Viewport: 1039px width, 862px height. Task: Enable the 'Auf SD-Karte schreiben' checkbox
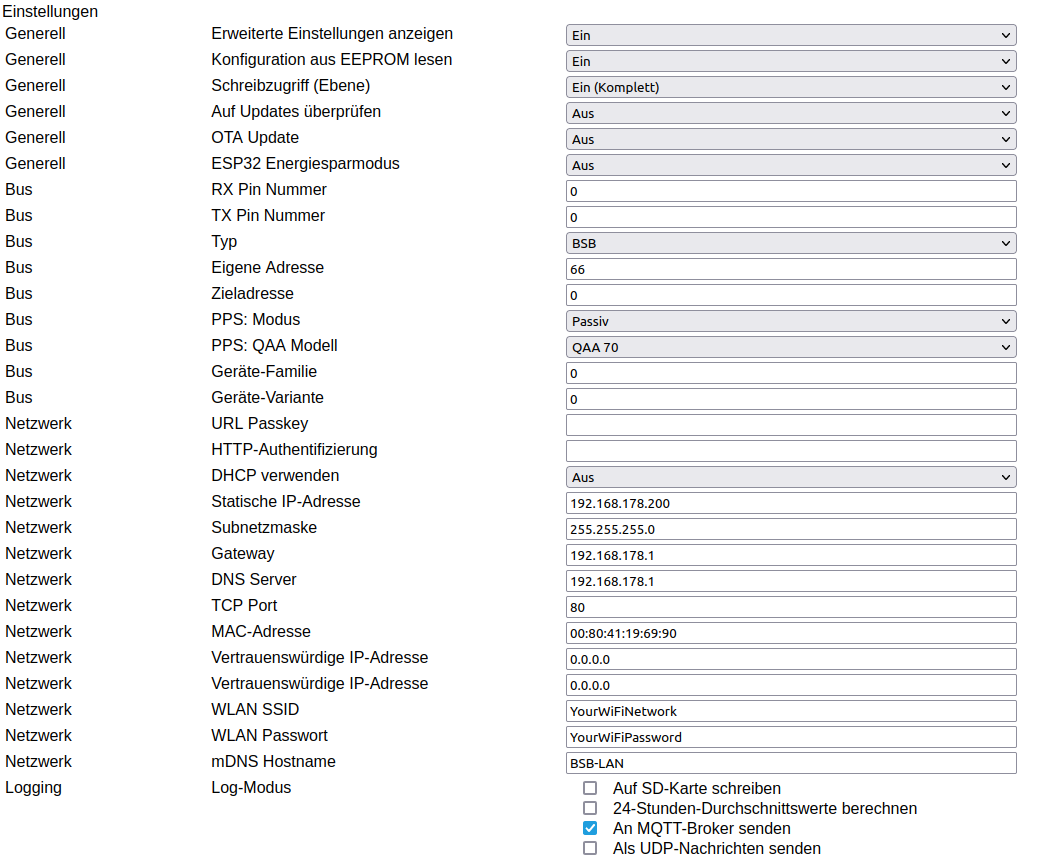590,788
